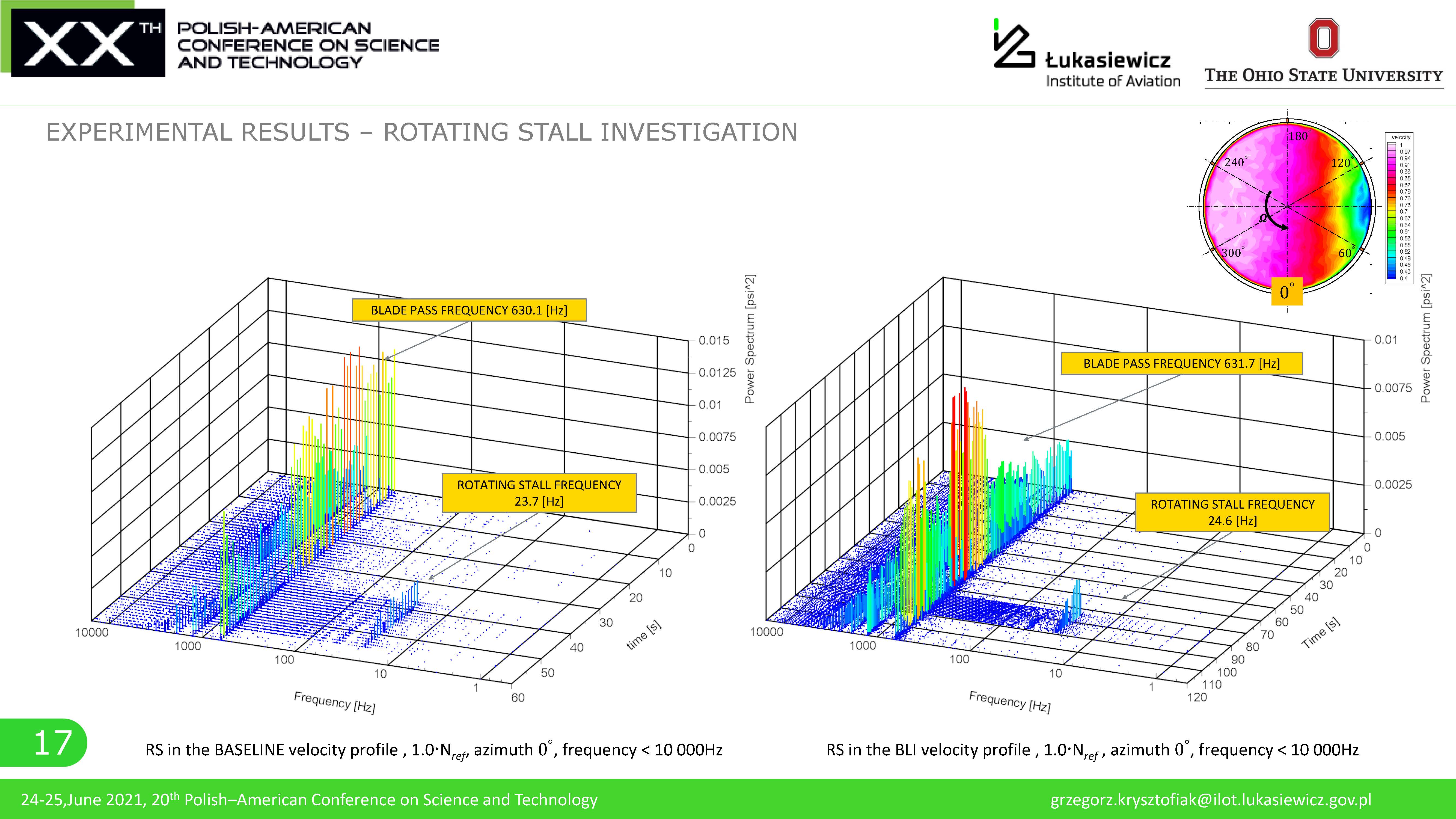The height and width of the screenshot is (819, 1456).
Task: Click the Experimental Results slide title
Action: click(x=421, y=132)
